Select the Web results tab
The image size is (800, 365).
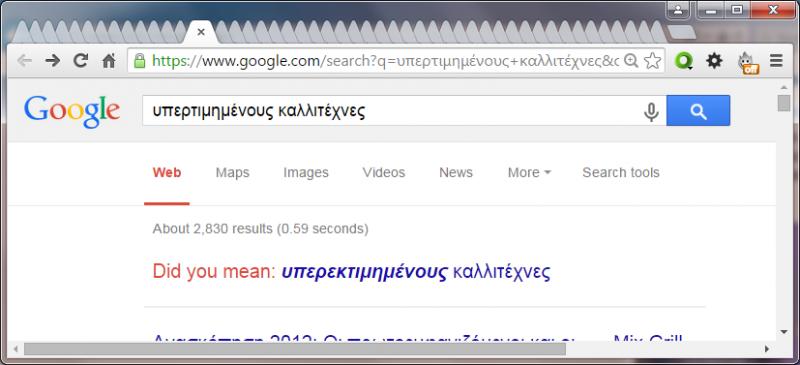coord(167,173)
